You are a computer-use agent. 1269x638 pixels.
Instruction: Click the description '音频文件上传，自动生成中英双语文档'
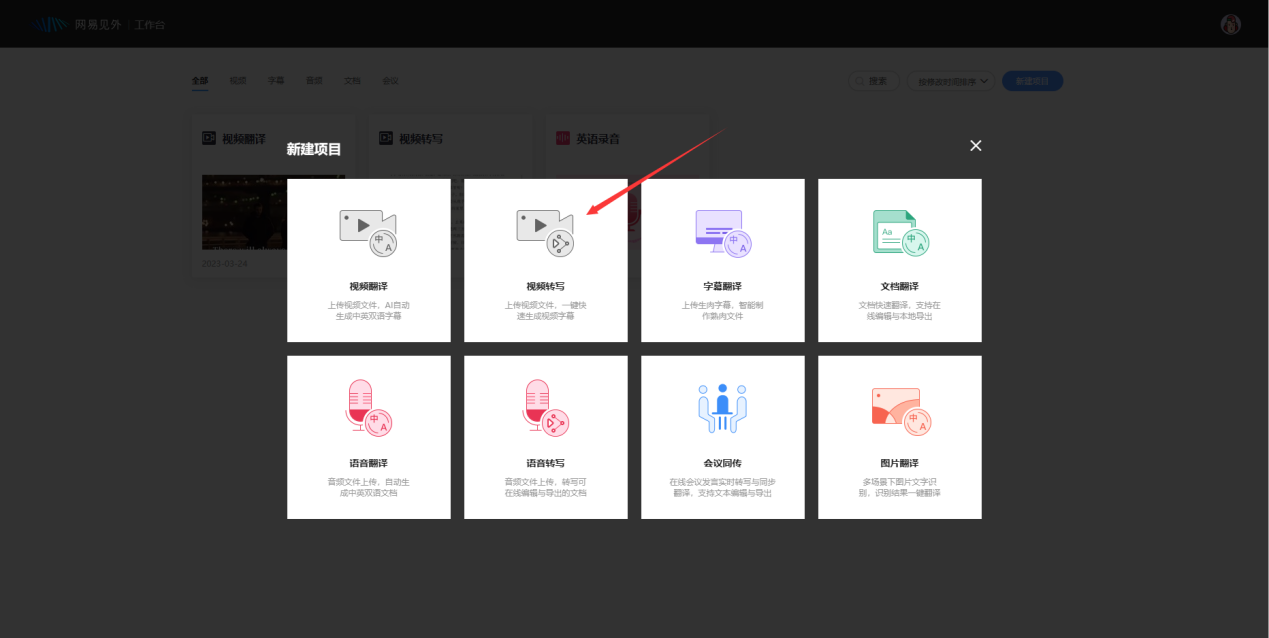(x=368, y=487)
